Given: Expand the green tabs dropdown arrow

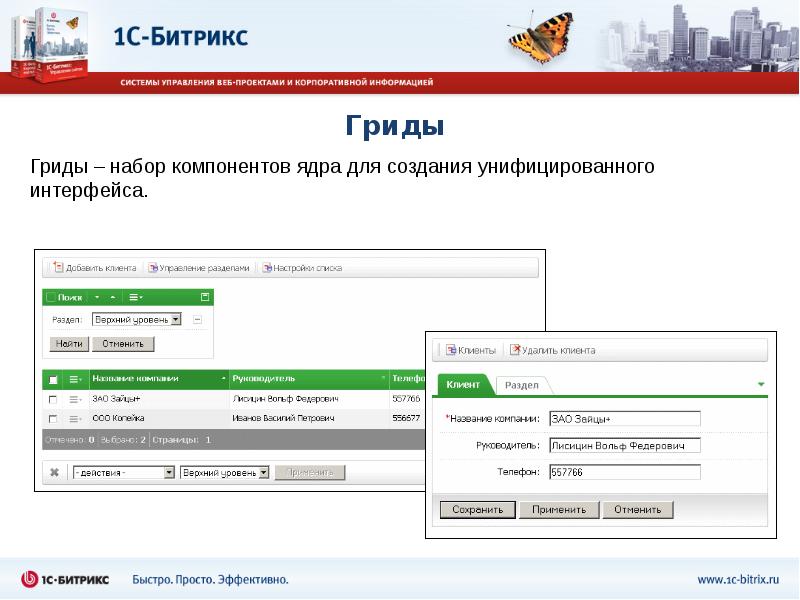Looking at the screenshot, I should click(761, 385).
